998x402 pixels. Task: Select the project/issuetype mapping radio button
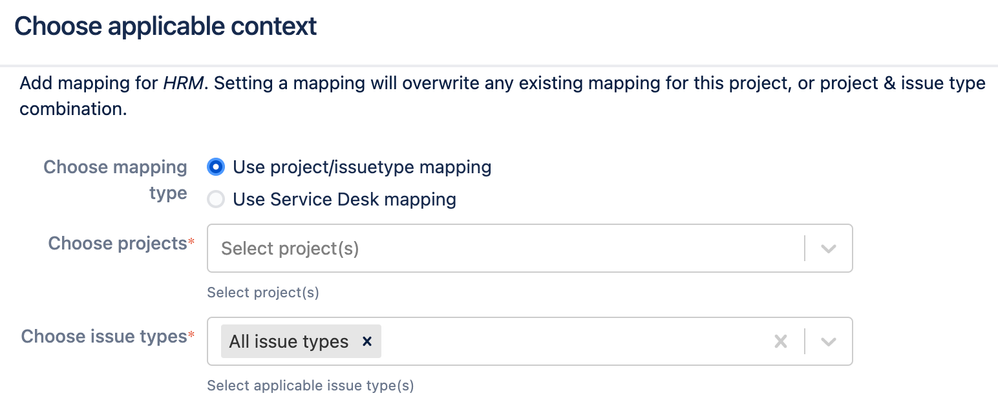pyautogui.click(x=216, y=167)
